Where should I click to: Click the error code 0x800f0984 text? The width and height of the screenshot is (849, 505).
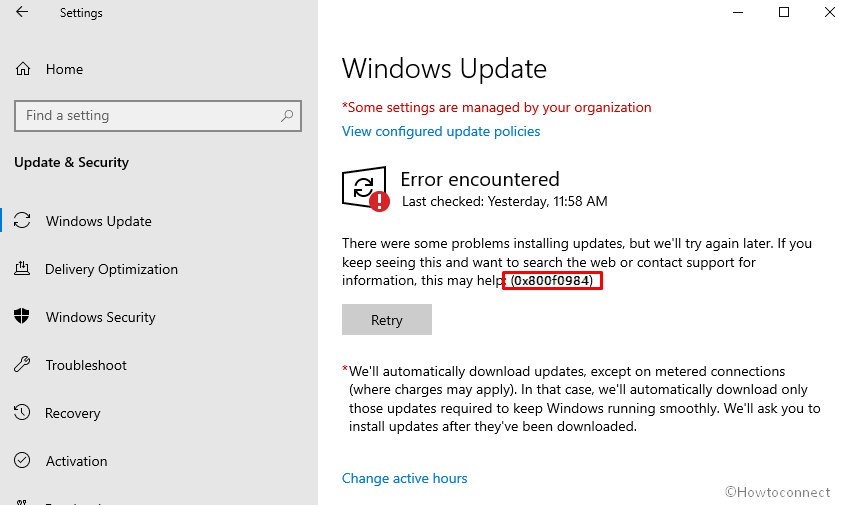552,281
